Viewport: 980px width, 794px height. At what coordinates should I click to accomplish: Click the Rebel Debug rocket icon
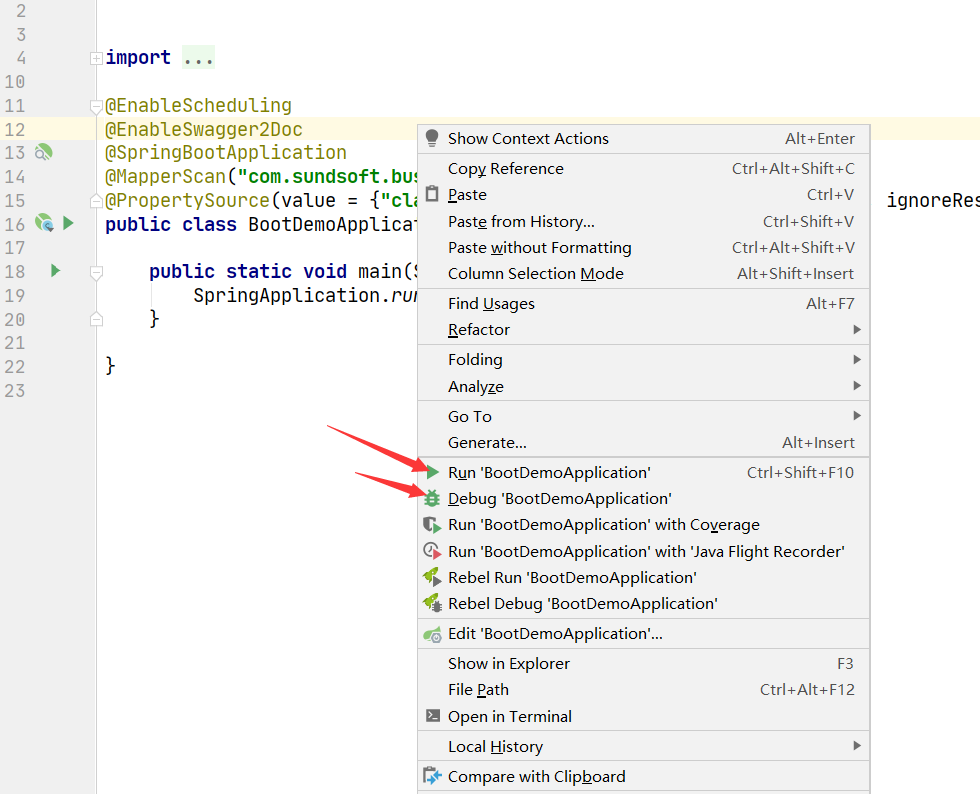point(432,603)
